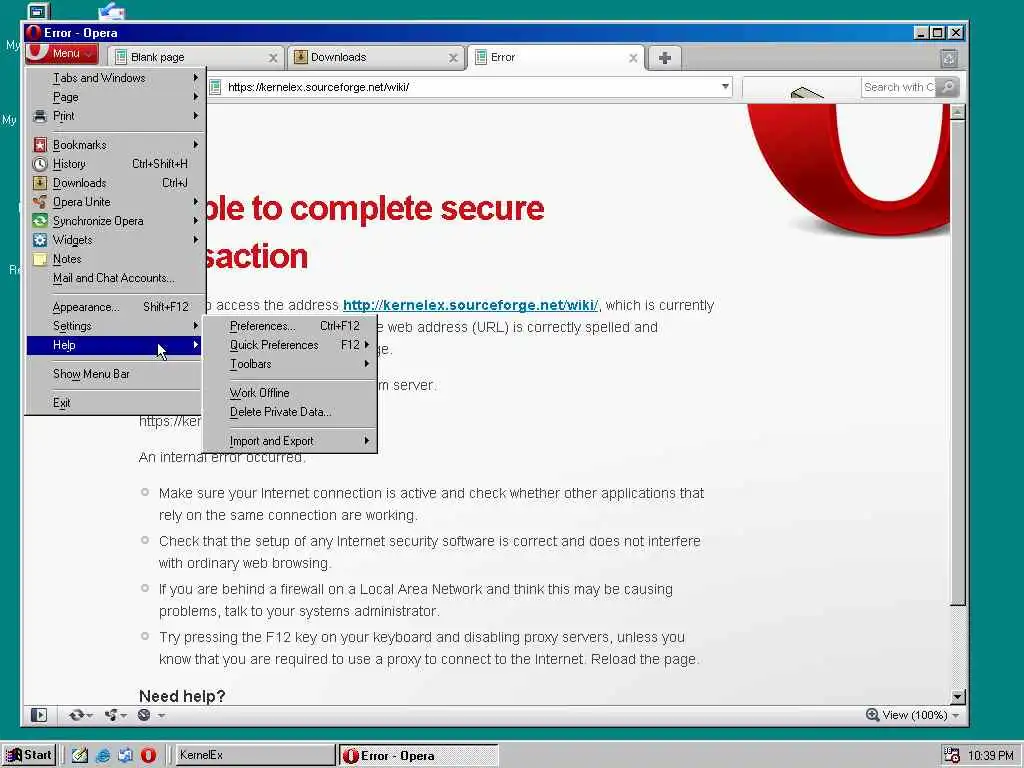Switch to KernelEx taskbar window
1024x768 pixels.
click(x=253, y=755)
